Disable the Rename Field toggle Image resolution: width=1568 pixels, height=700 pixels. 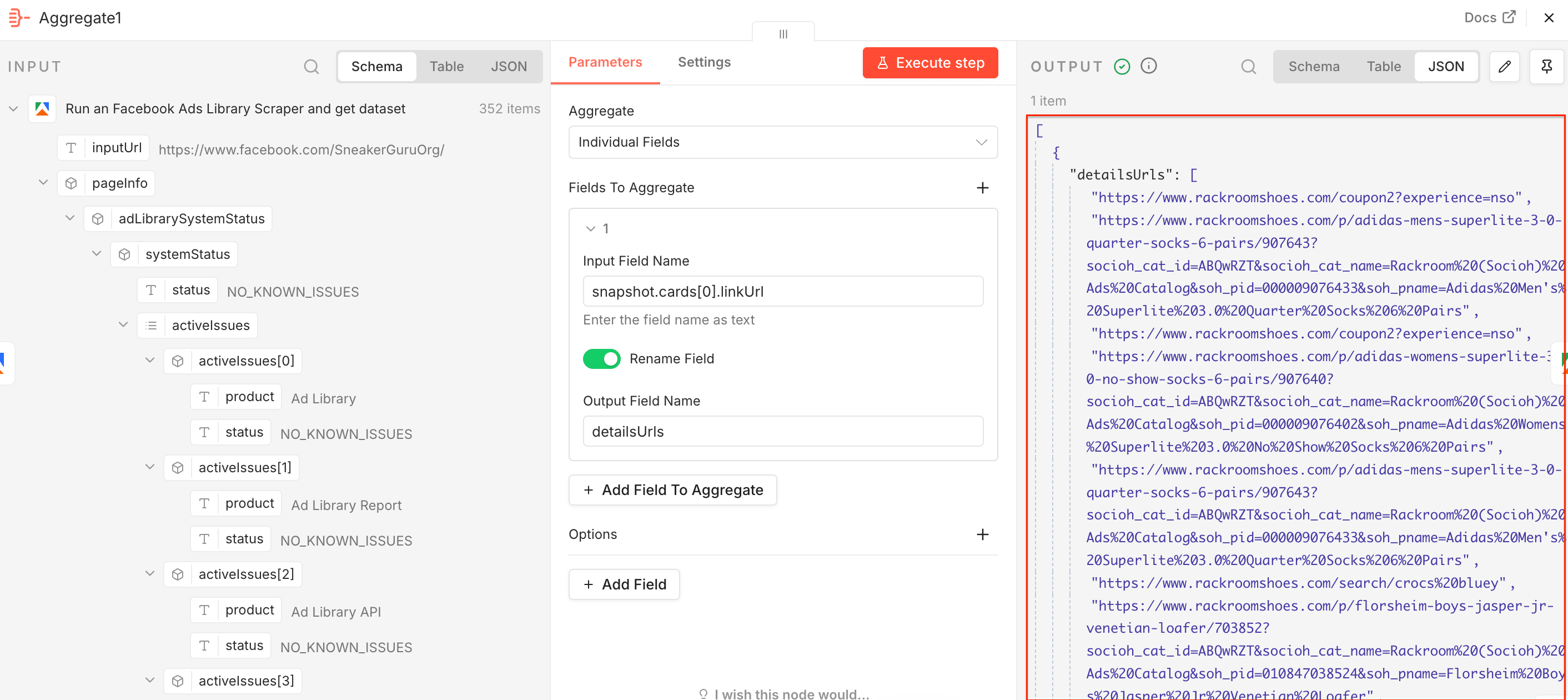601,359
